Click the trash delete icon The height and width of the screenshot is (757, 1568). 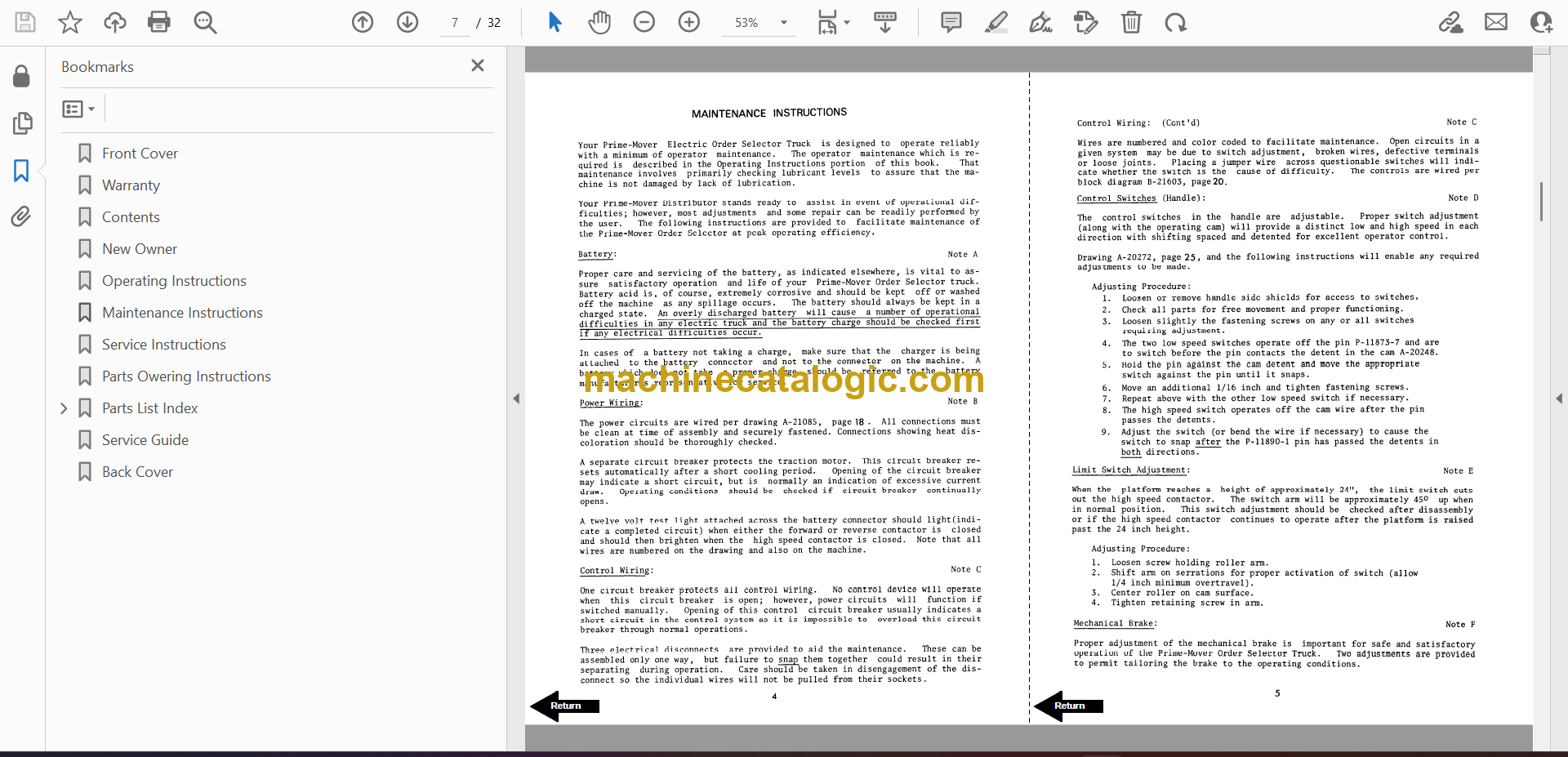click(1131, 22)
